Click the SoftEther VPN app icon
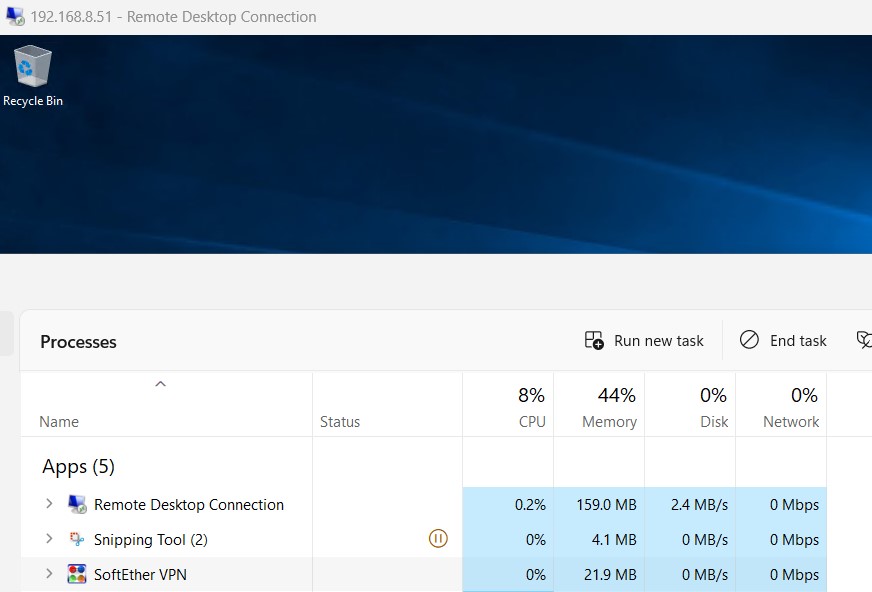The height and width of the screenshot is (592, 872). point(78,574)
